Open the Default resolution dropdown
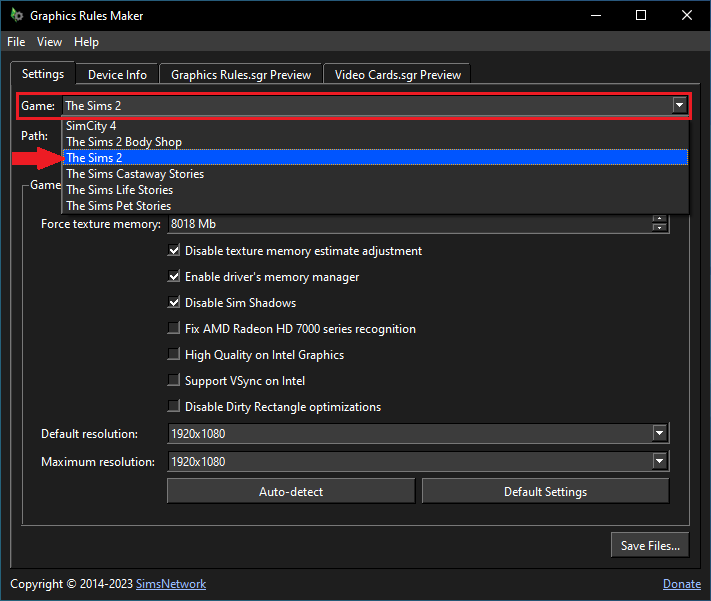711x601 pixels. coord(659,434)
